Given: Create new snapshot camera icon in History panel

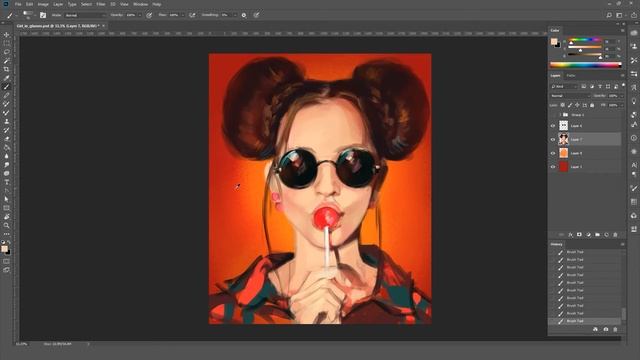Looking at the screenshot, I should click(606, 329).
